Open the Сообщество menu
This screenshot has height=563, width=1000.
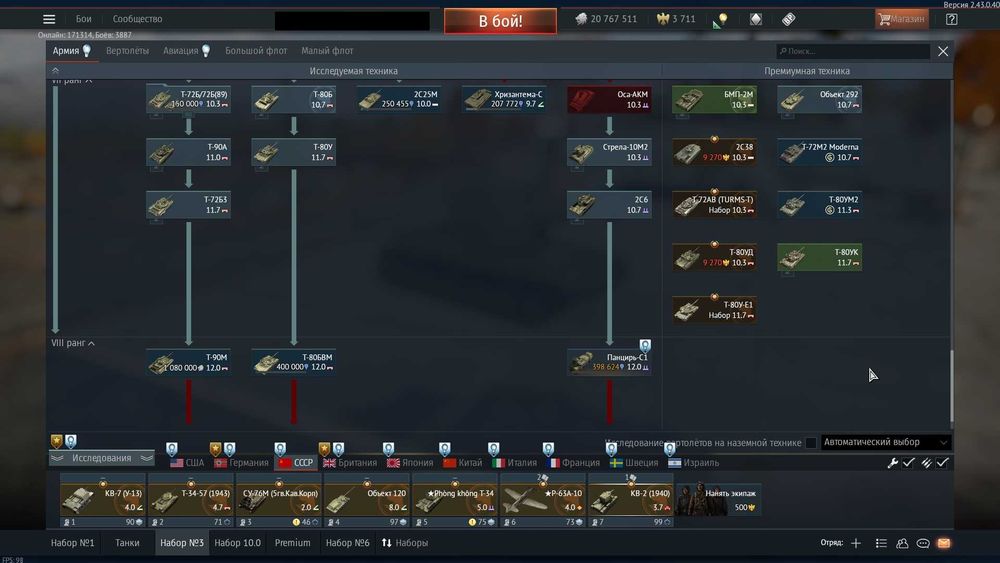tap(137, 19)
